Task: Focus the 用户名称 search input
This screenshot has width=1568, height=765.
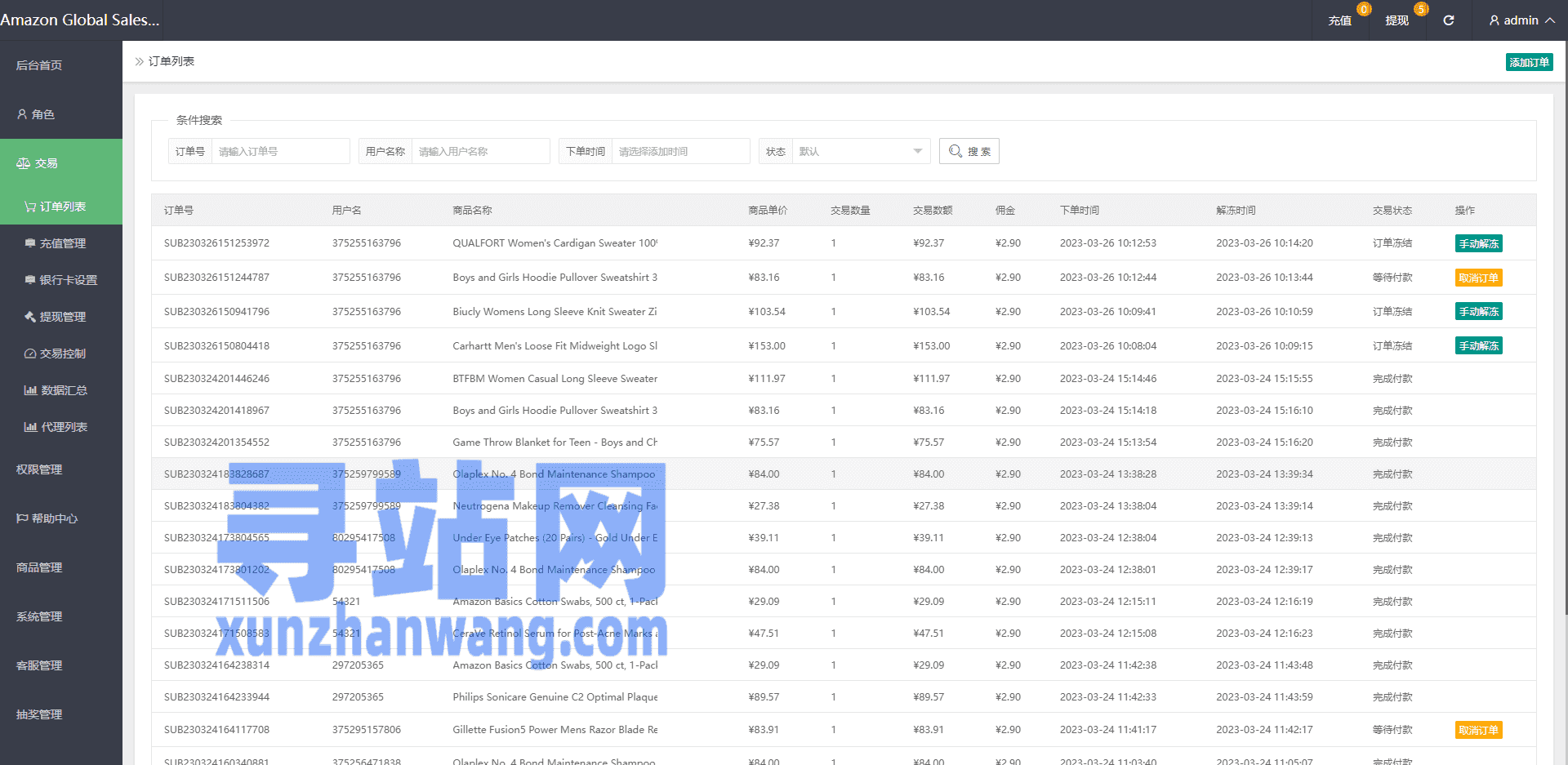Action: (x=480, y=151)
